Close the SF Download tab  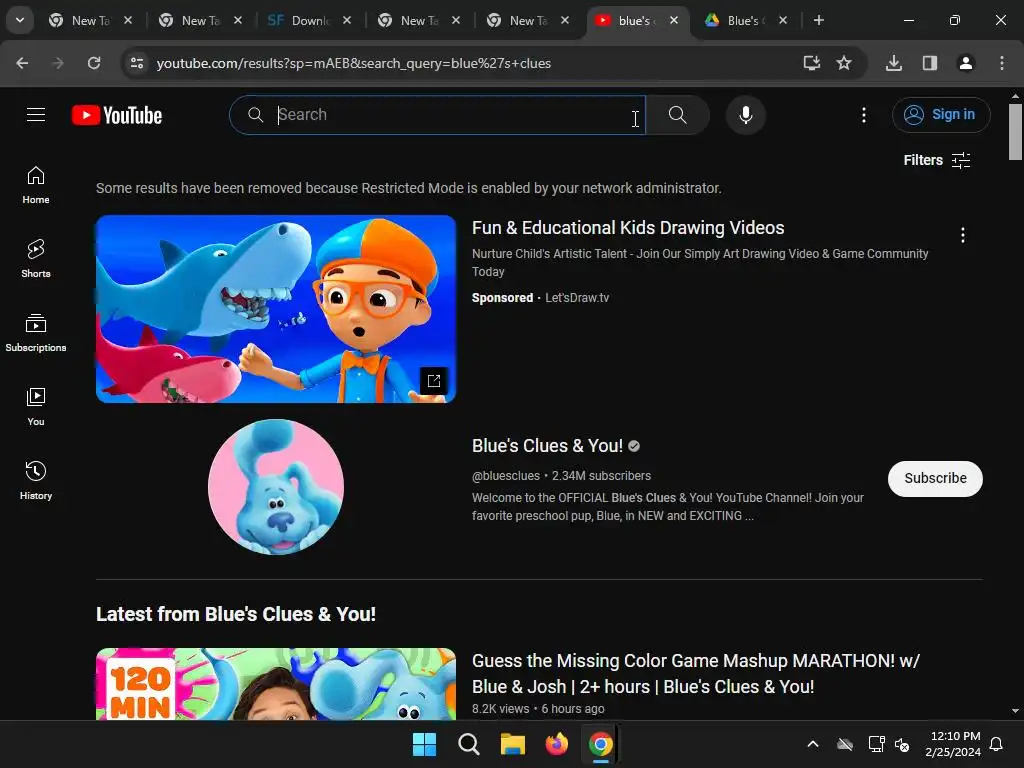[347, 20]
